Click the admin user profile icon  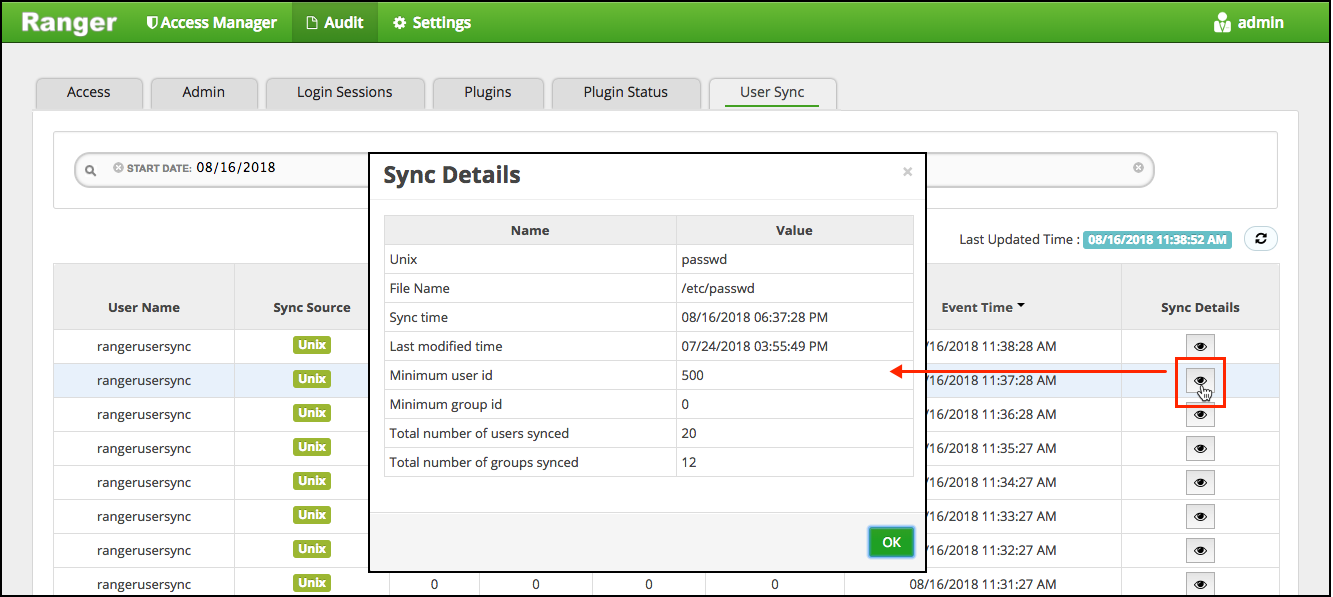1222,22
